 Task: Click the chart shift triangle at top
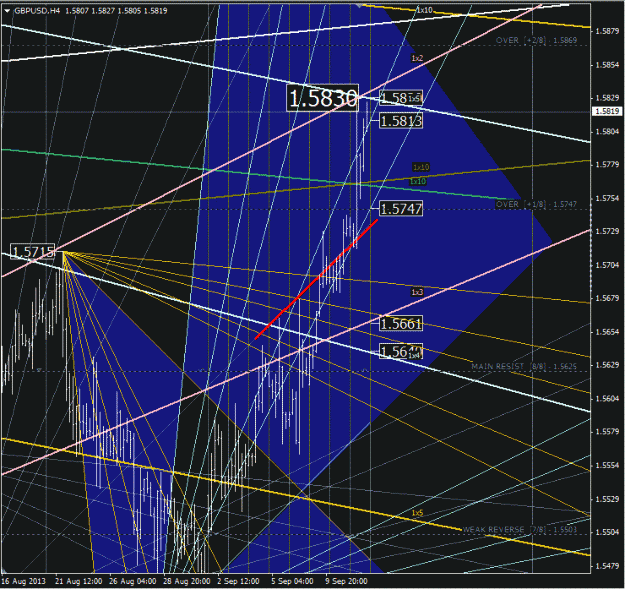360,6
